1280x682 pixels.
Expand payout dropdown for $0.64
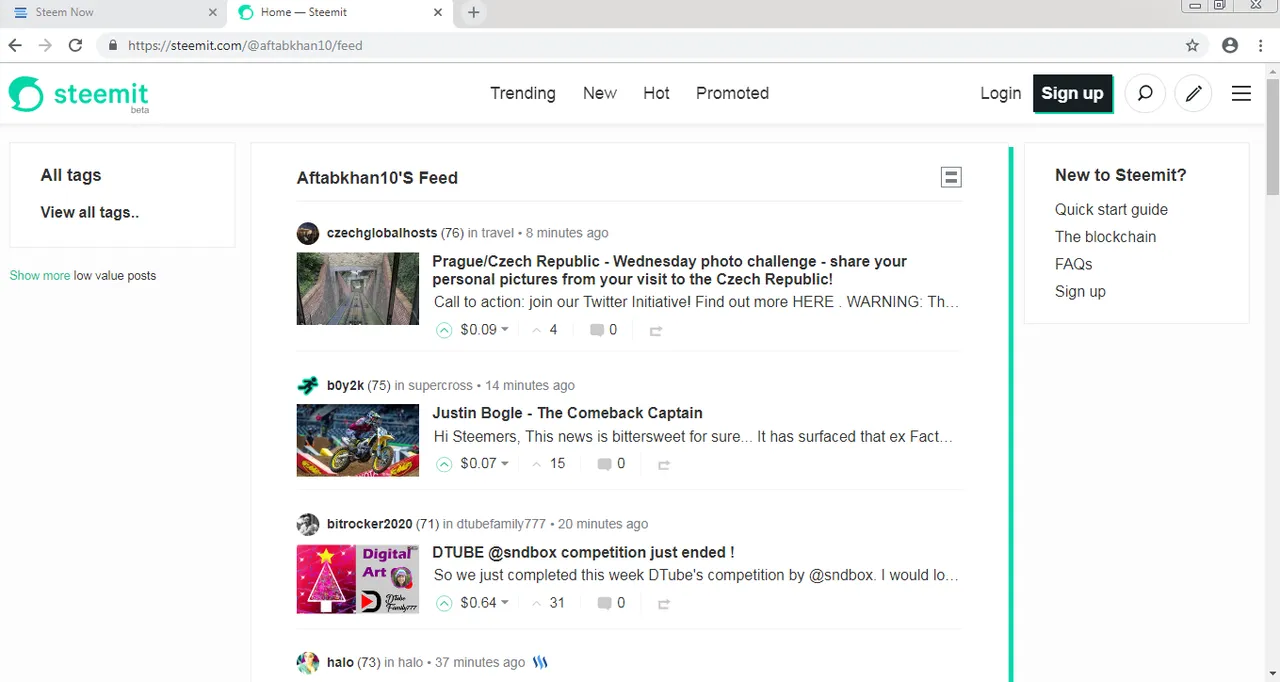(505, 603)
